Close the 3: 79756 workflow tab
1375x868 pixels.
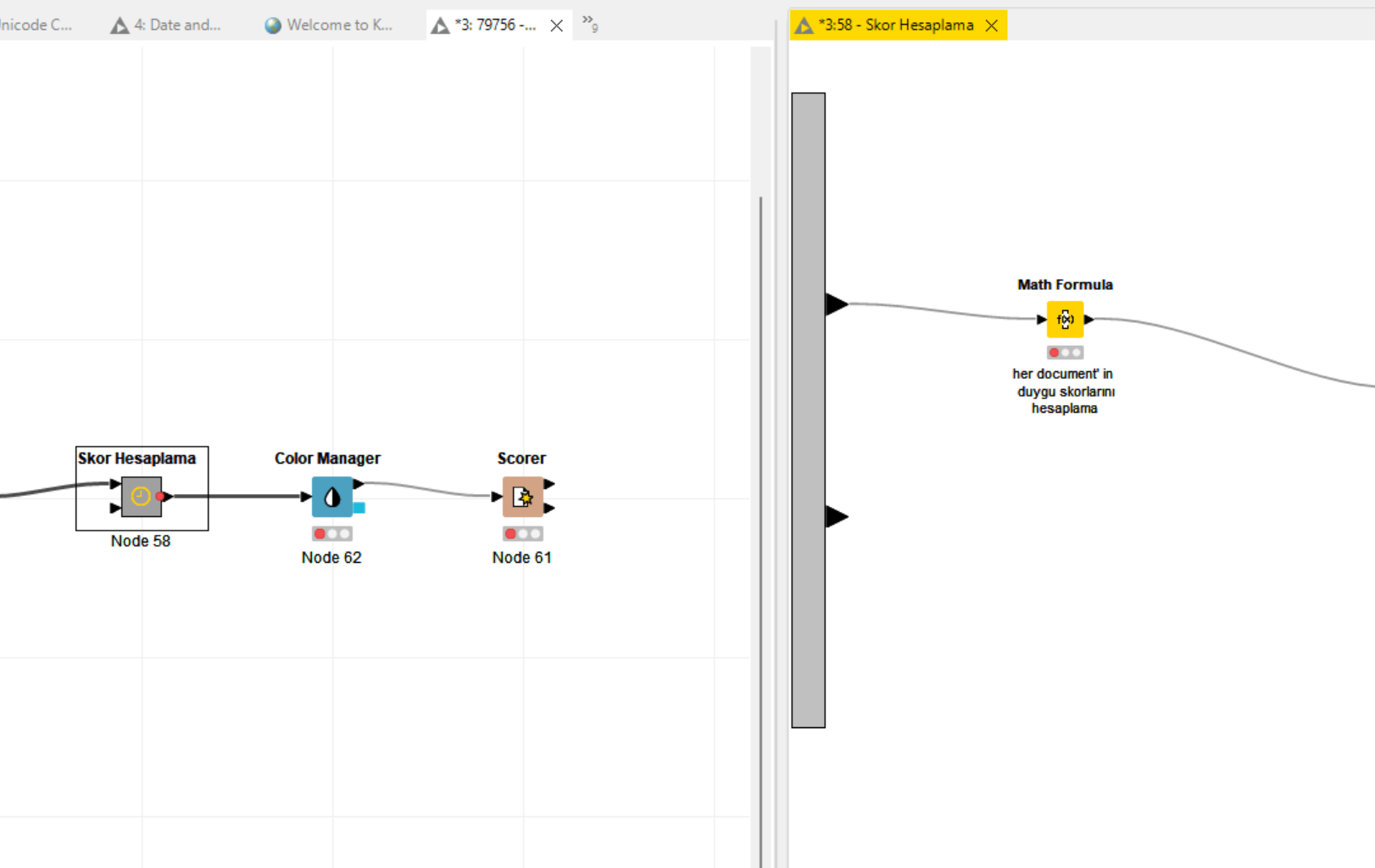(556, 25)
